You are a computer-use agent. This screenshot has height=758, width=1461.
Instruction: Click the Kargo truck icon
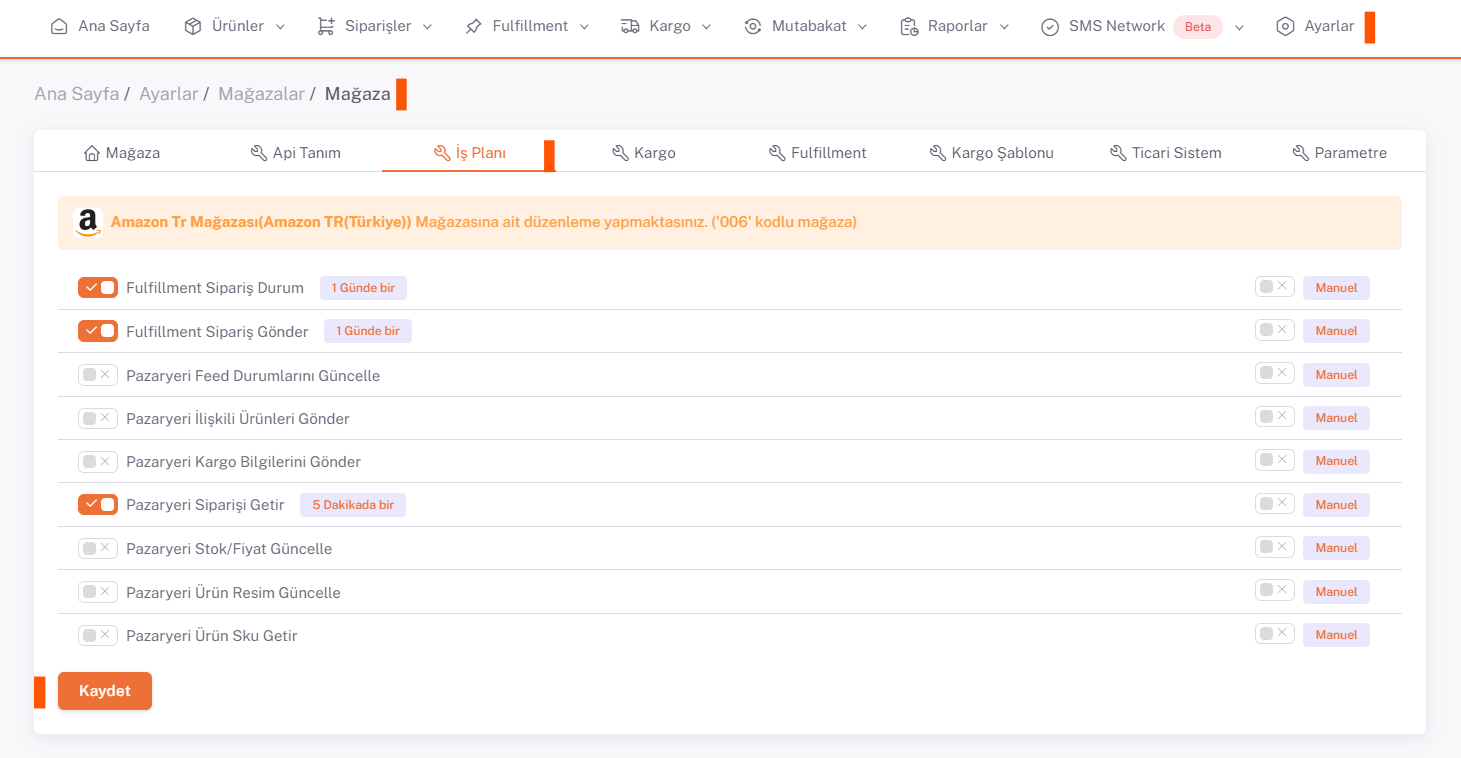630,27
